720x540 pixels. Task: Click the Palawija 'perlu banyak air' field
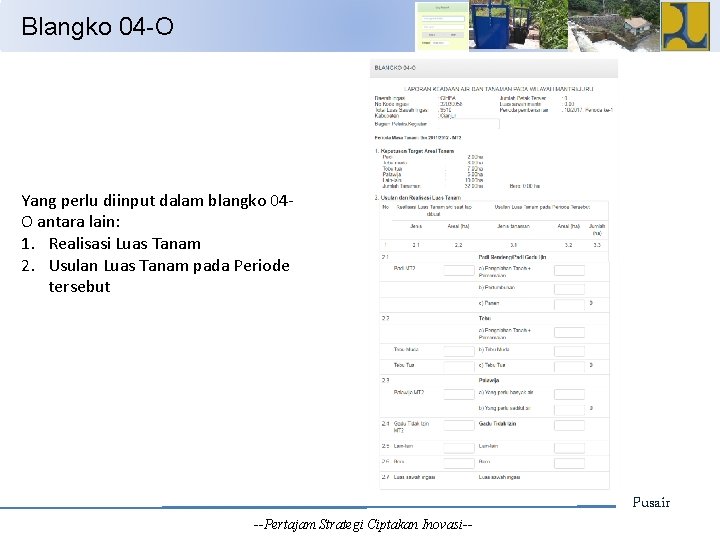click(x=569, y=394)
